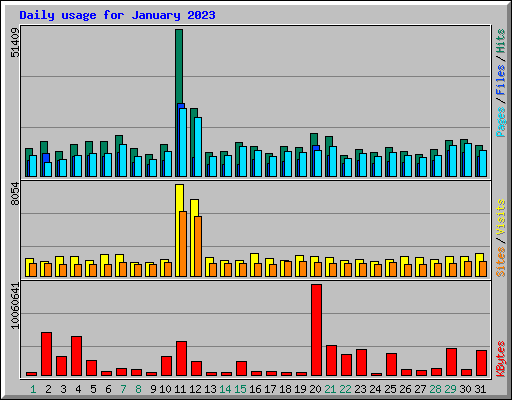Click the green day 8 label on the x-axis

(138, 389)
